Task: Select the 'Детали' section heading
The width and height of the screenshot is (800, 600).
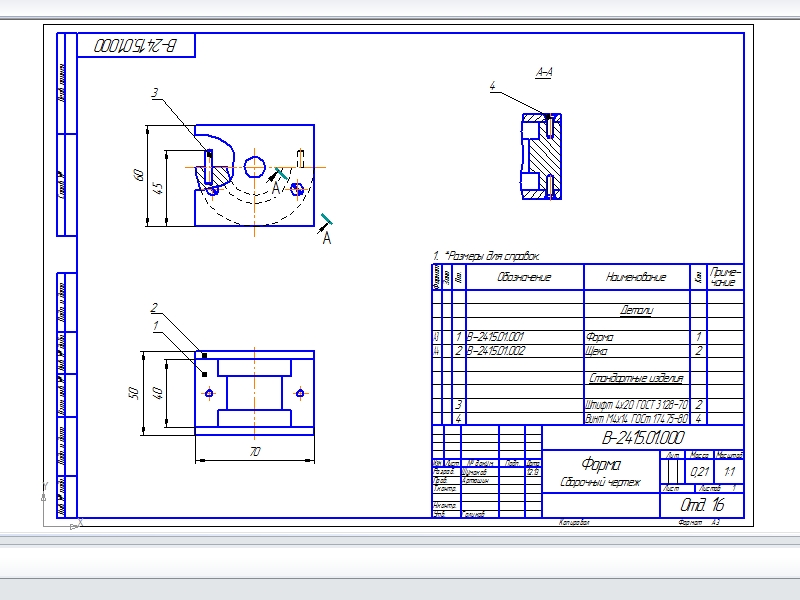Action: 636,310
